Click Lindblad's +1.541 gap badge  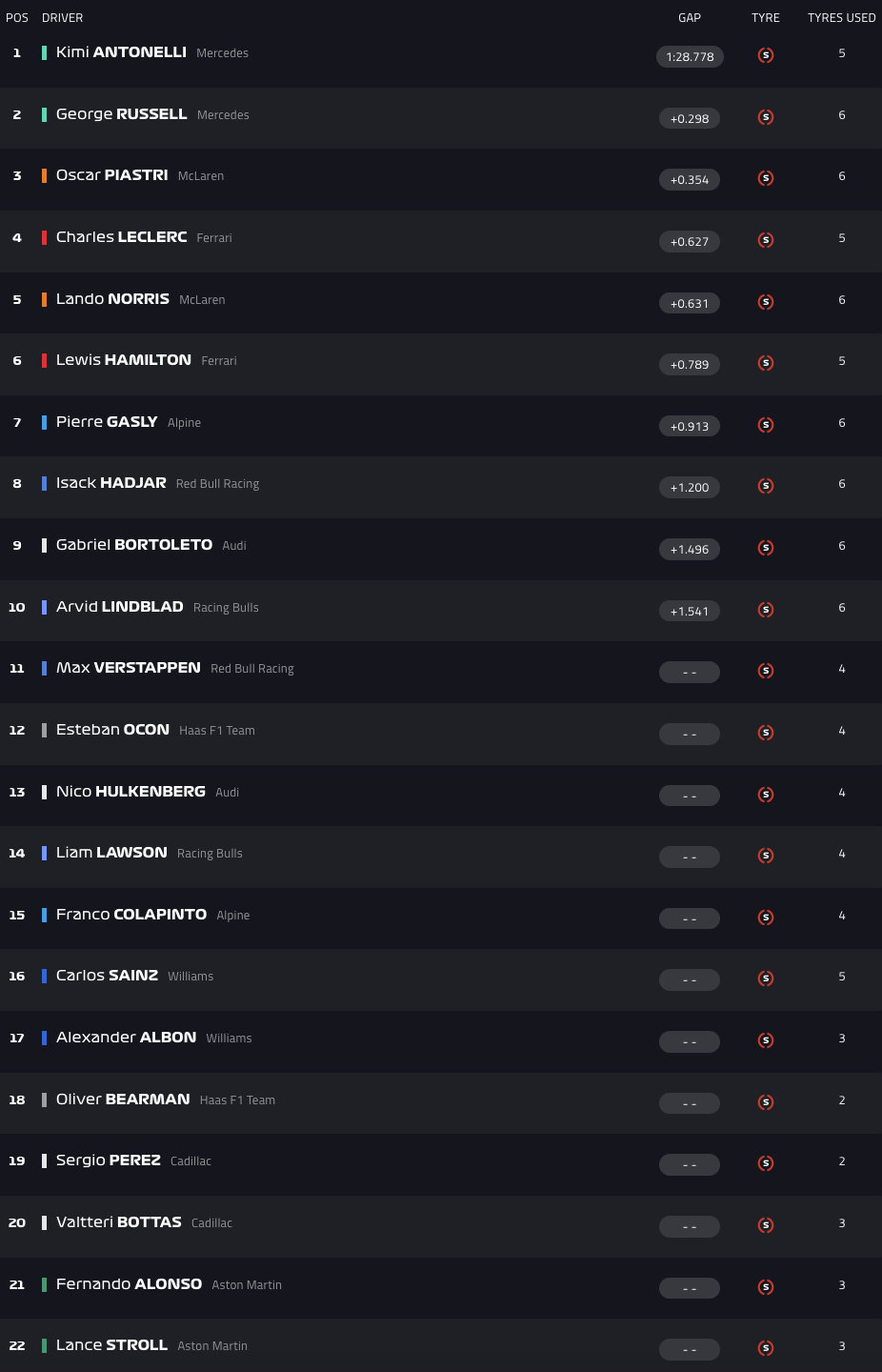[690, 611]
